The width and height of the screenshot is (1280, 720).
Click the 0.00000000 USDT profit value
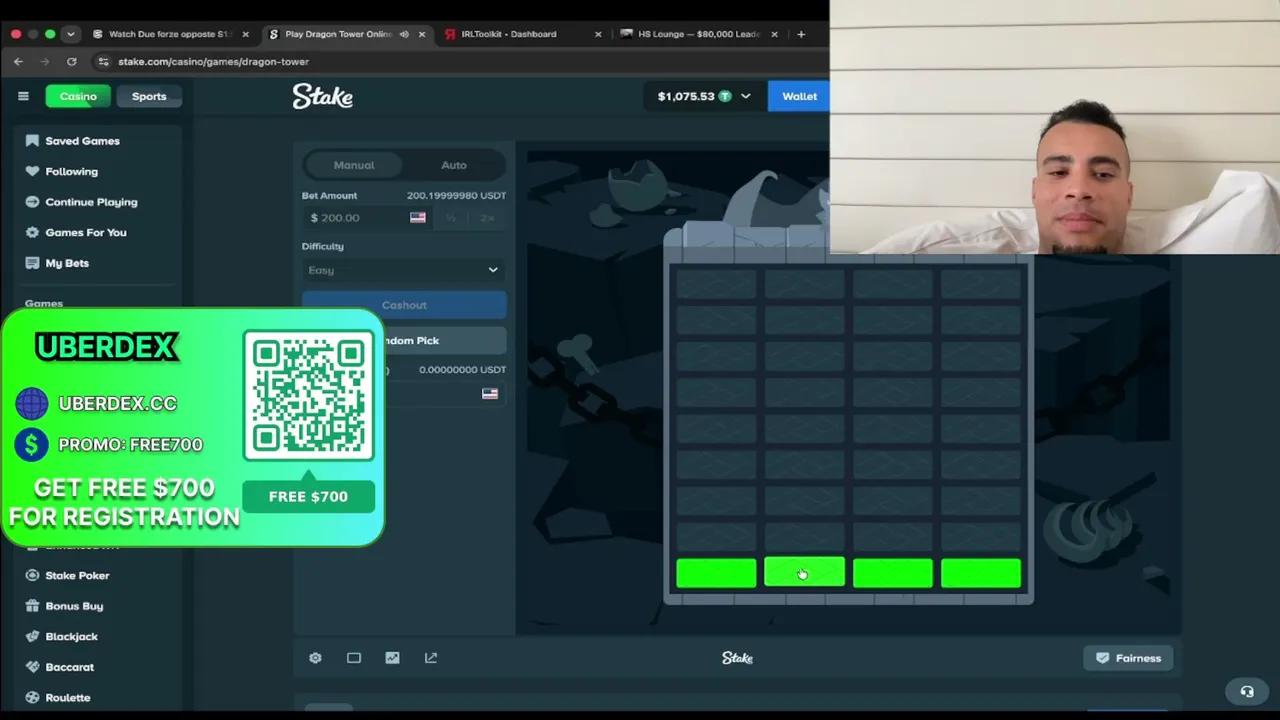pyautogui.click(x=462, y=370)
